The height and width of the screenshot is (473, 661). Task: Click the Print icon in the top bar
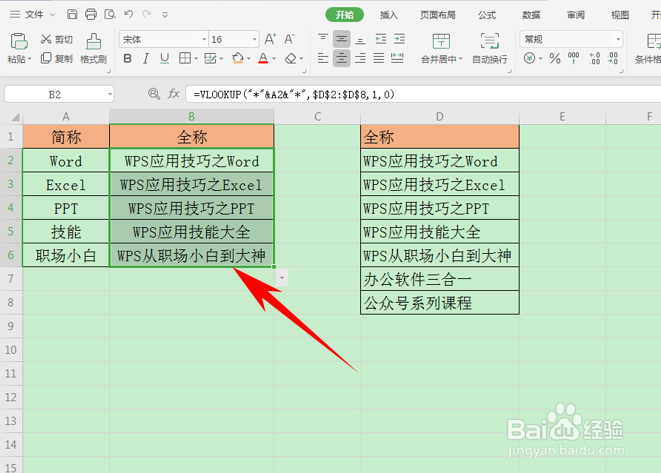(91, 14)
